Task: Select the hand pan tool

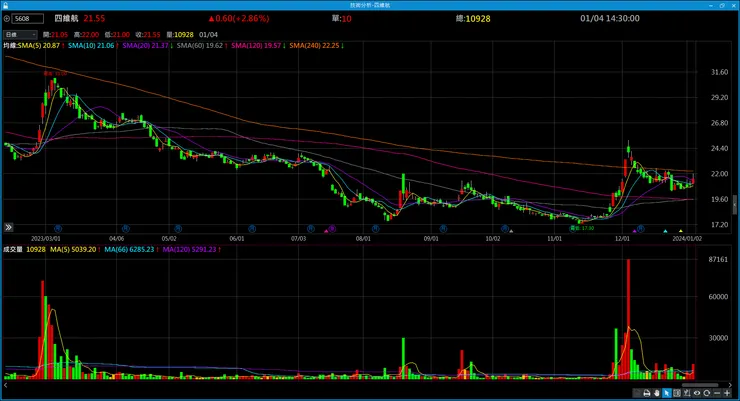Action: pos(656,393)
